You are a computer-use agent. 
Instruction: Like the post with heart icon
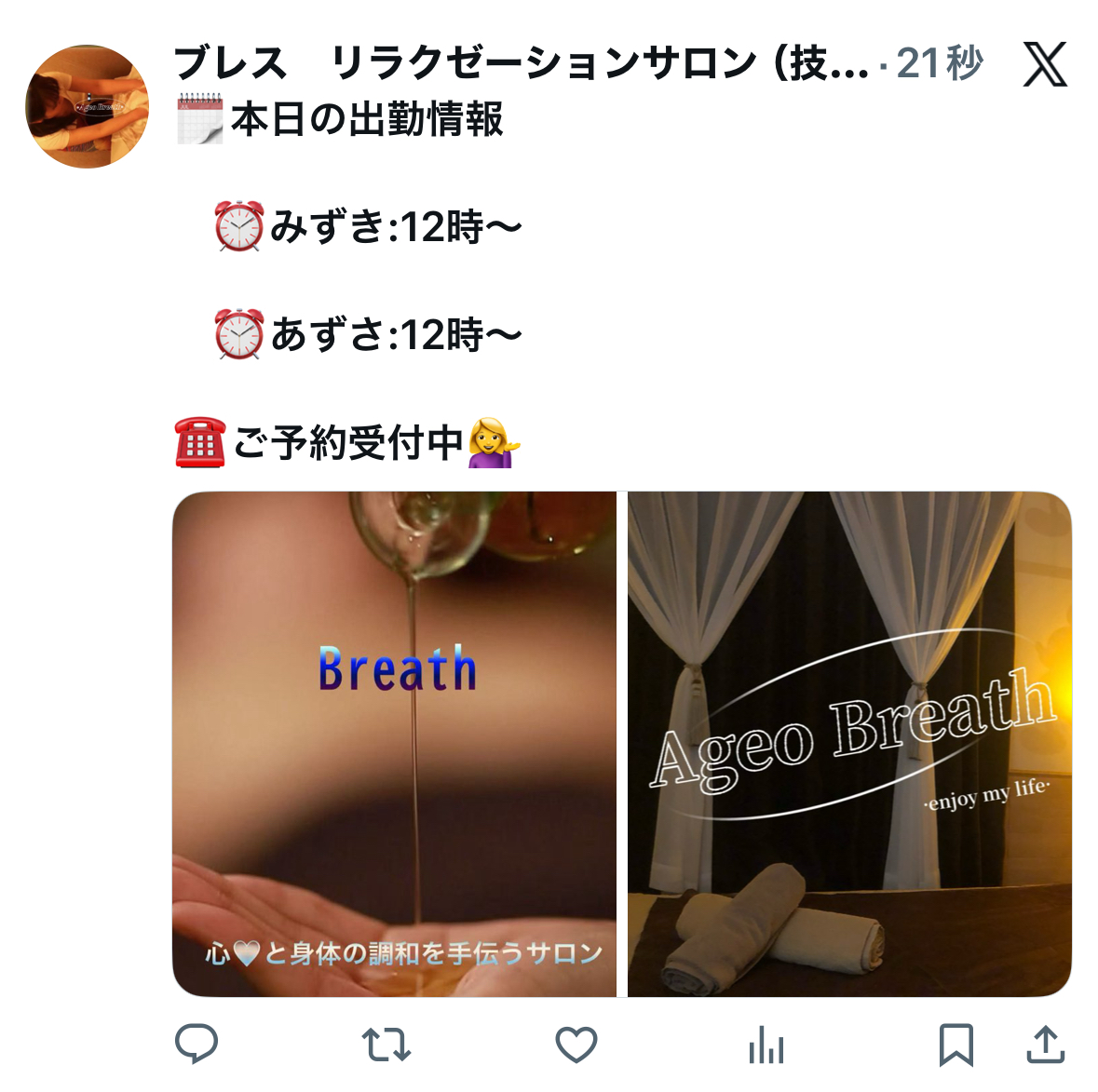click(x=576, y=1045)
